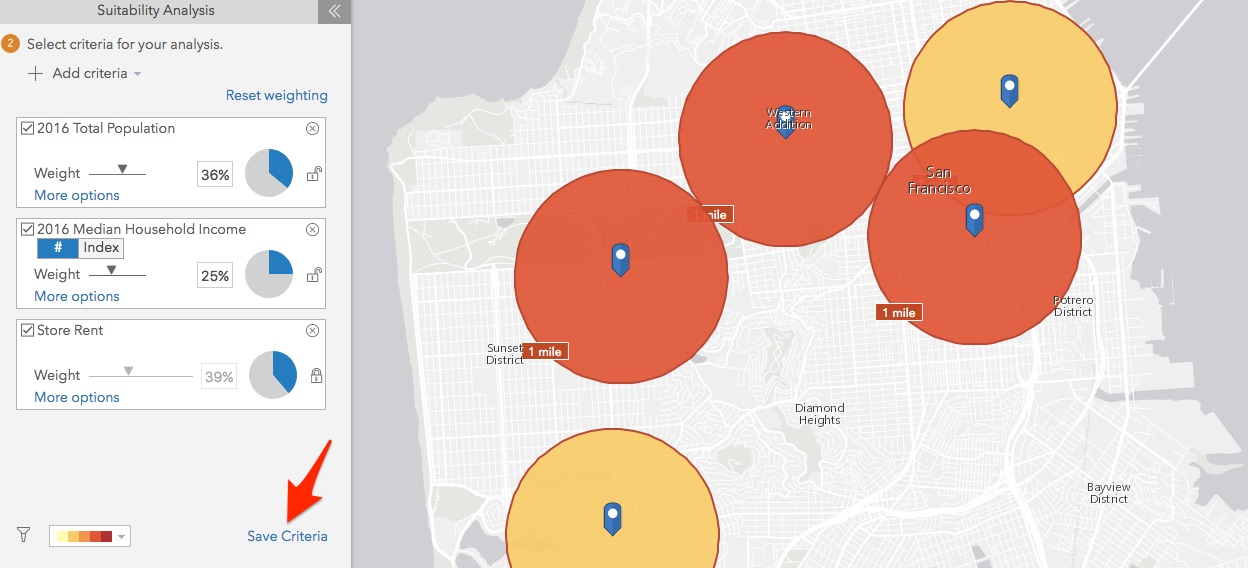Collapse the Suitability Analysis panel with double chevron
Viewport: 1248px width, 568px height.
pyautogui.click(x=334, y=12)
